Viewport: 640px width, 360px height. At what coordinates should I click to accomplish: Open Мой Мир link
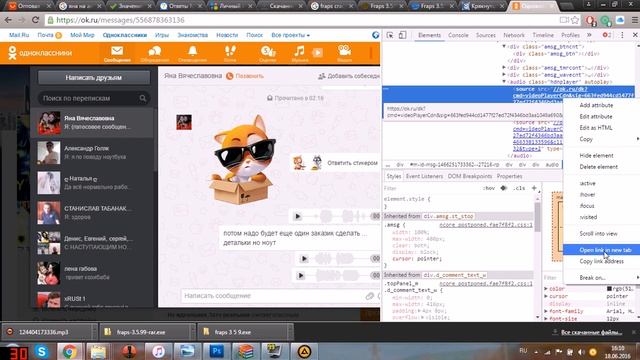(82, 35)
